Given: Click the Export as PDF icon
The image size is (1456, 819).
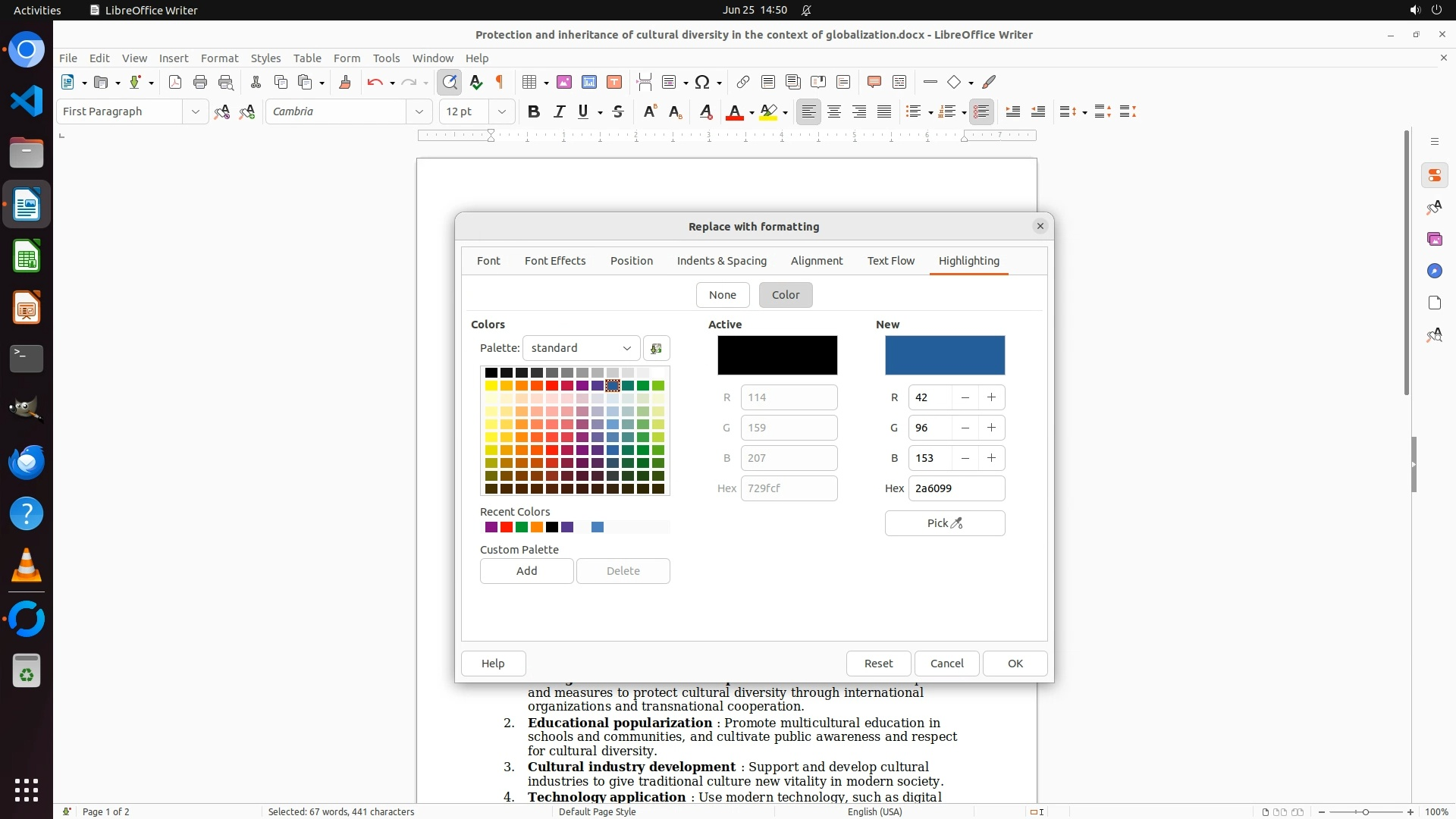Looking at the screenshot, I should coord(175,82).
